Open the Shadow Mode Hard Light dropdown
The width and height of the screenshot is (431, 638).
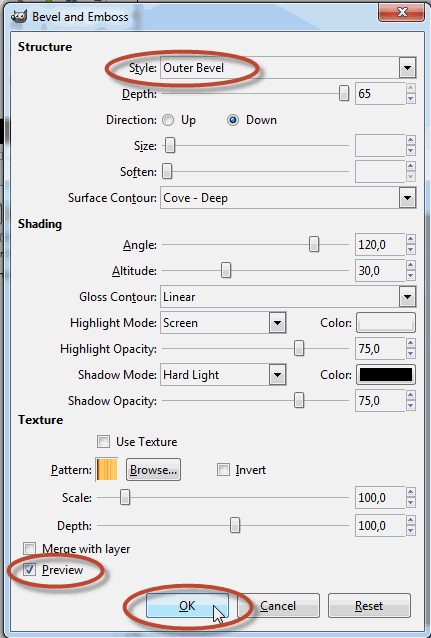point(223,375)
